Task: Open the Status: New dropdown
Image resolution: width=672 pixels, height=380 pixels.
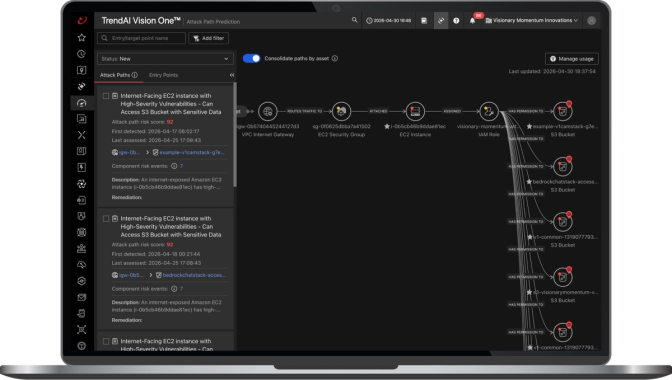Action: [x=165, y=59]
